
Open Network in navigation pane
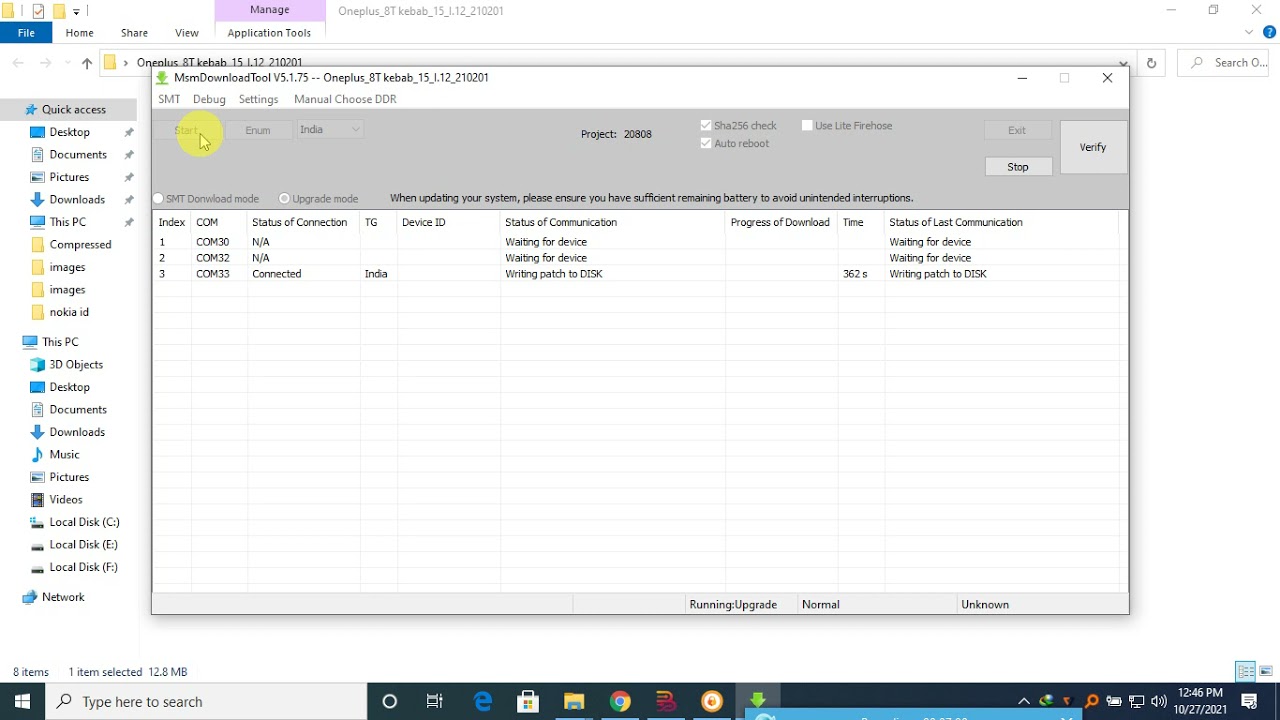pyautogui.click(x=63, y=597)
